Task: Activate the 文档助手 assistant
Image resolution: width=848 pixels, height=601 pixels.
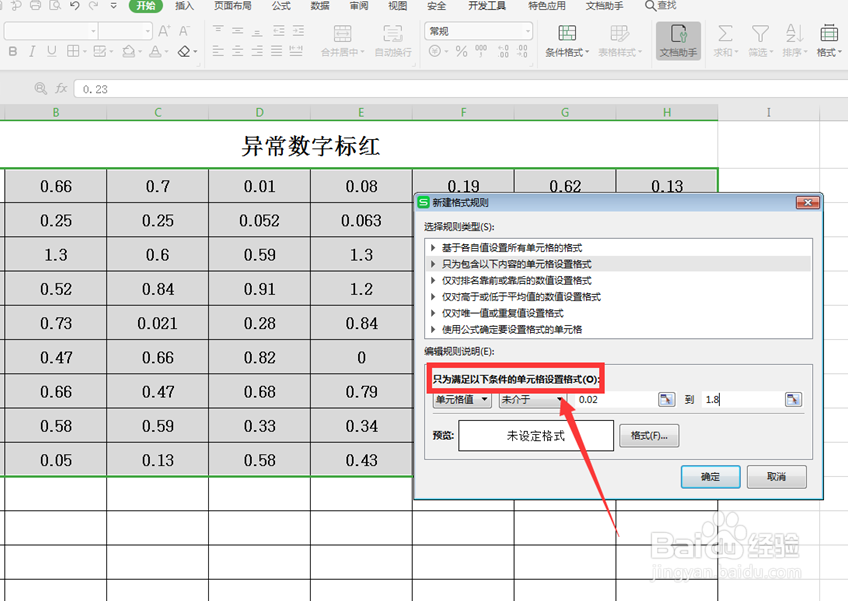Action: [x=678, y=42]
